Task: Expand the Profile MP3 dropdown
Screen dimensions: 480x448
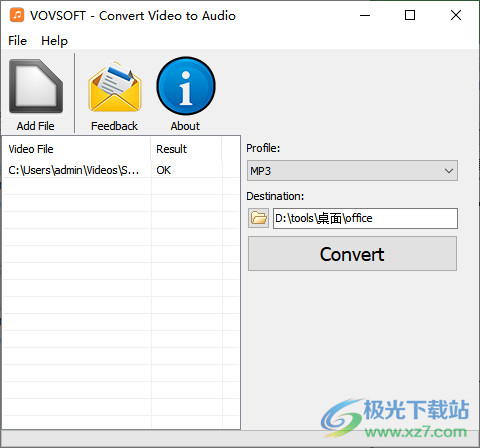Action: 352,171
